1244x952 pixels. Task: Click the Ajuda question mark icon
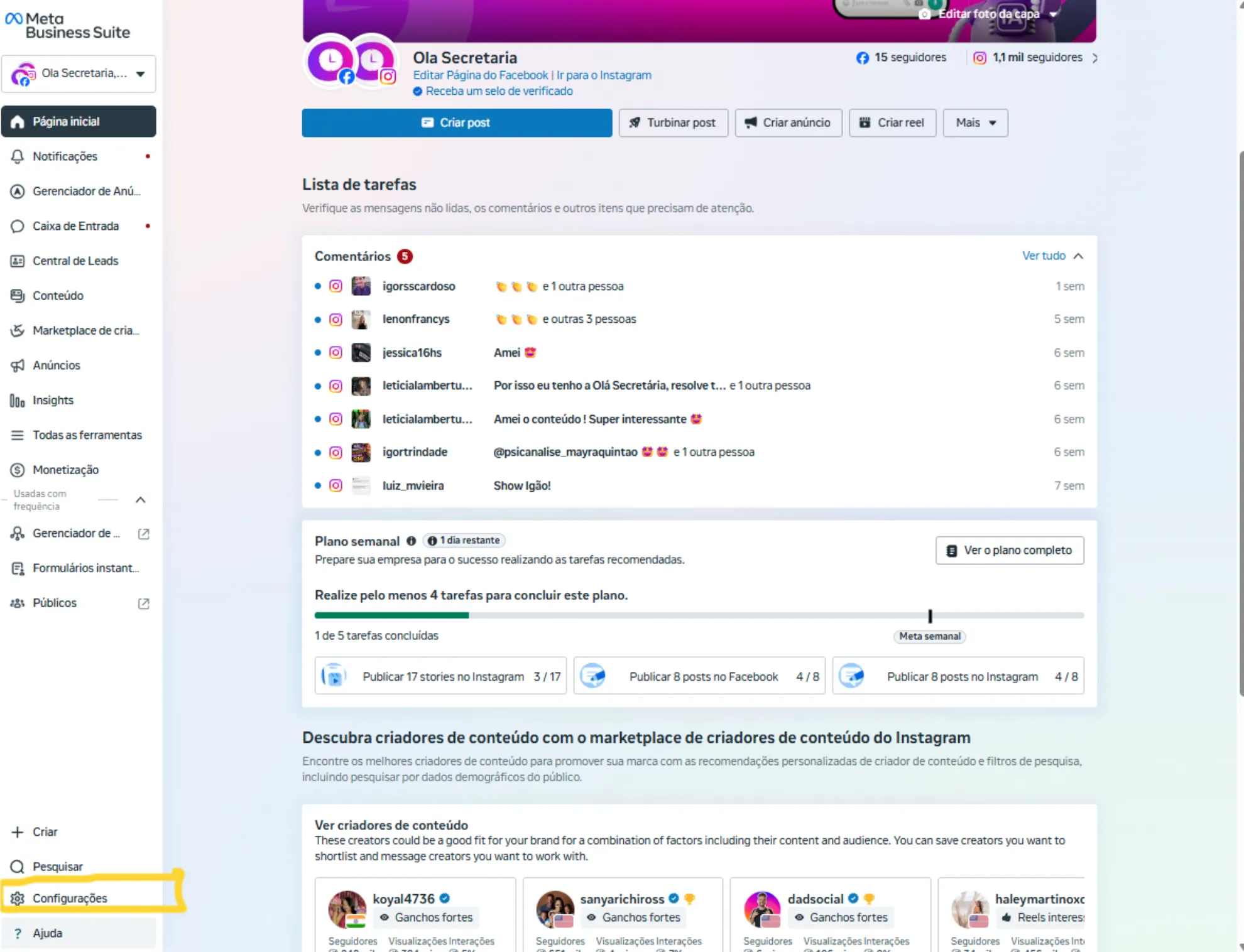pos(18,934)
